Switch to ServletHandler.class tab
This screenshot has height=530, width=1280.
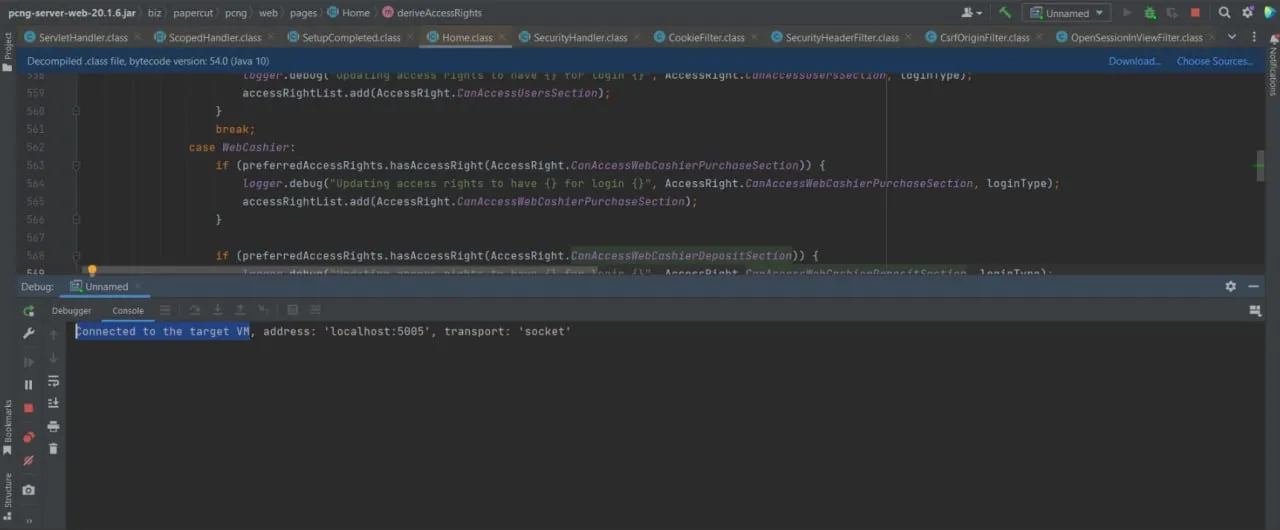tap(83, 37)
